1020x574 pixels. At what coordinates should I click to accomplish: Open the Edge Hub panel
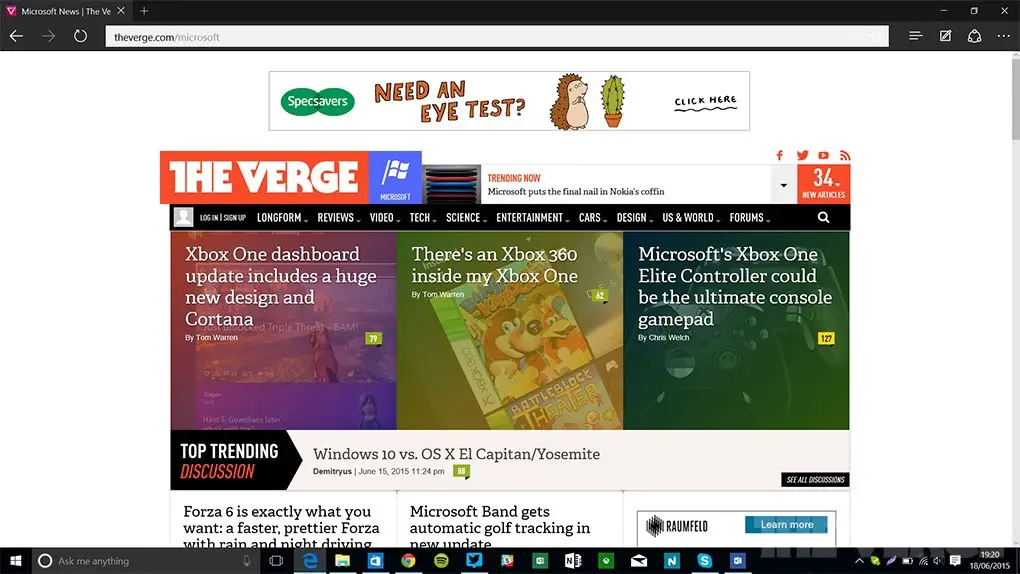[915, 36]
